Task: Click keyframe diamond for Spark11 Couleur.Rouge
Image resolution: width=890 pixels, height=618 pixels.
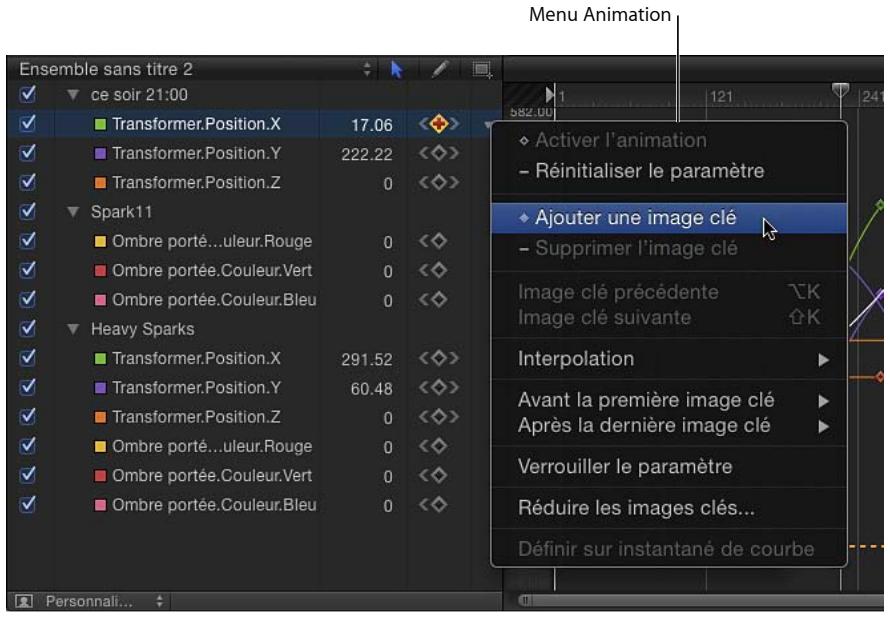Action: coord(439,241)
